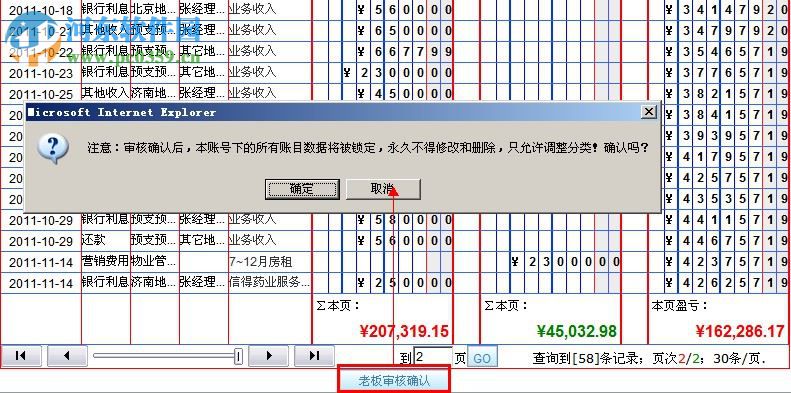Viewport: 791px width, 393px height.
Task: Select the 2011-10-18 date cell
Action: [41, 10]
